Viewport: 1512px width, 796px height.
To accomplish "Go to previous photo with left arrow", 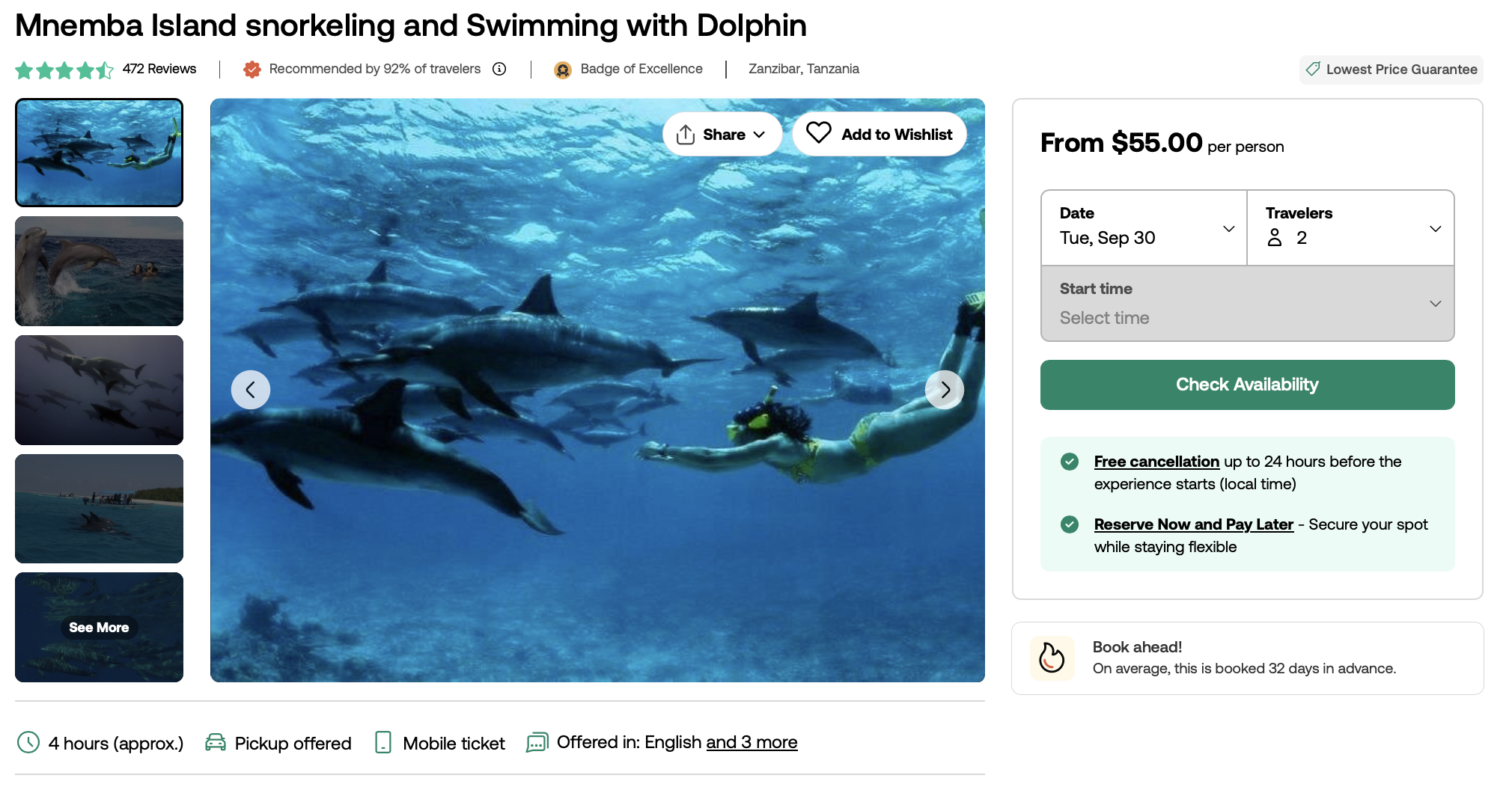I will (251, 390).
